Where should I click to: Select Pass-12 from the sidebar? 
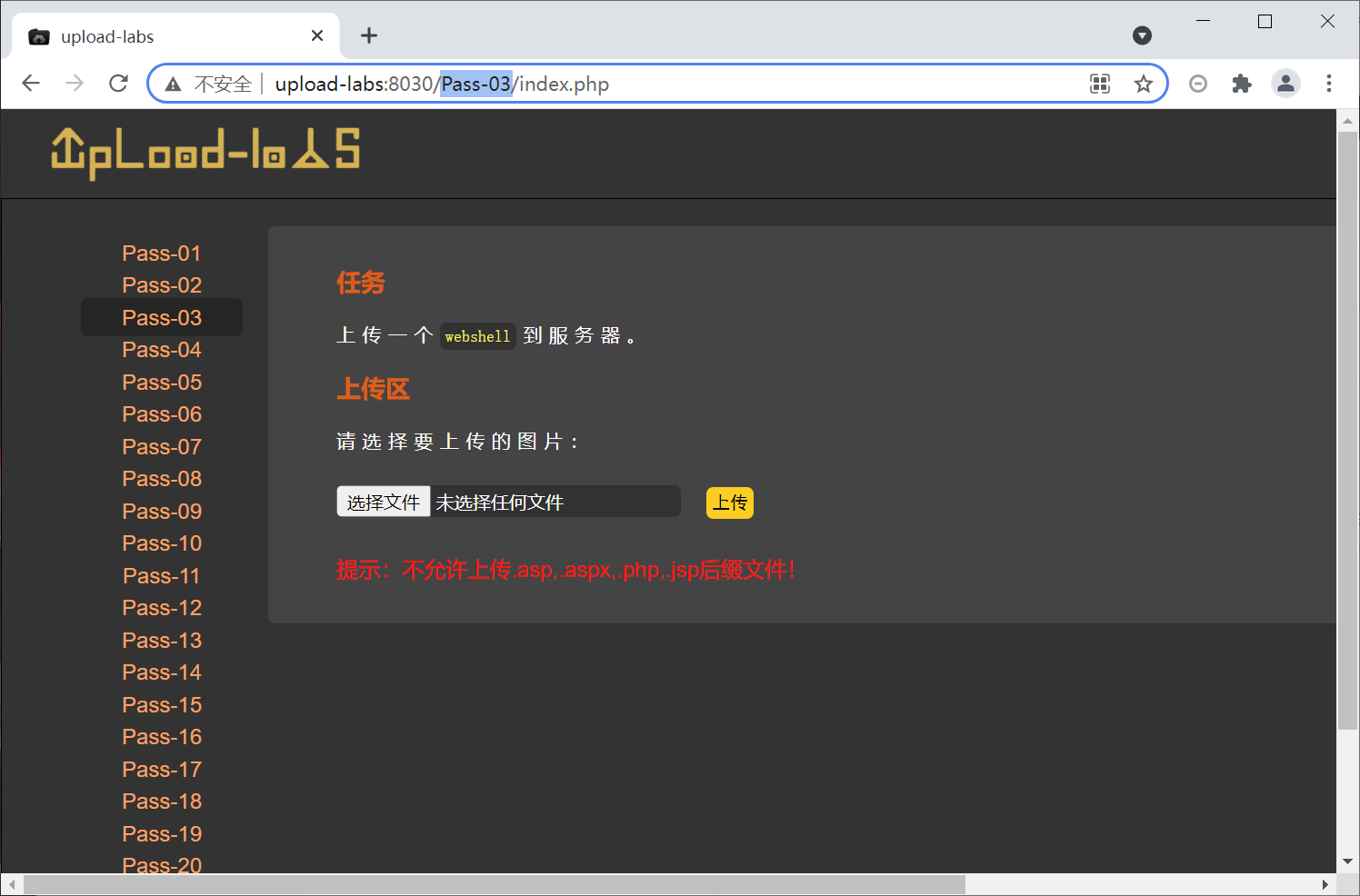[x=162, y=607]
